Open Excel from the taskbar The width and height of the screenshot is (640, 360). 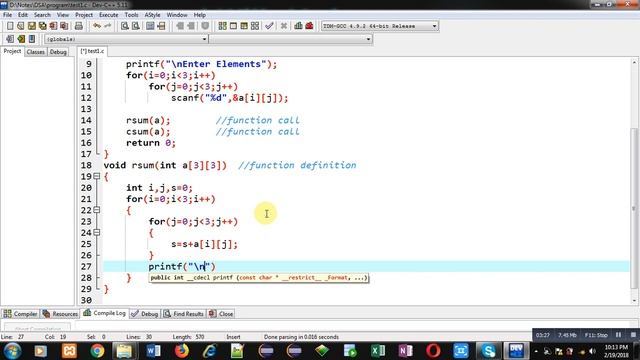(x=378, y=351)
